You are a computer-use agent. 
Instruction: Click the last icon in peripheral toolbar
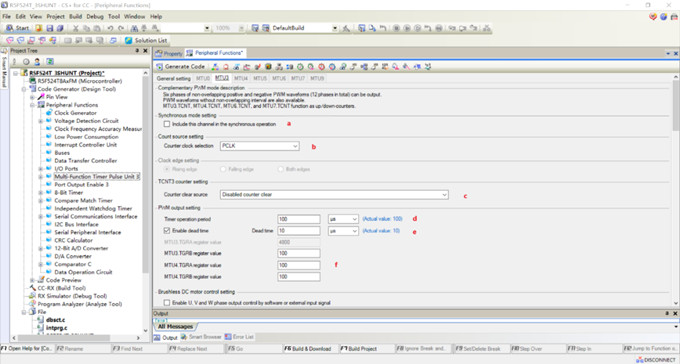tap(428, 67)
